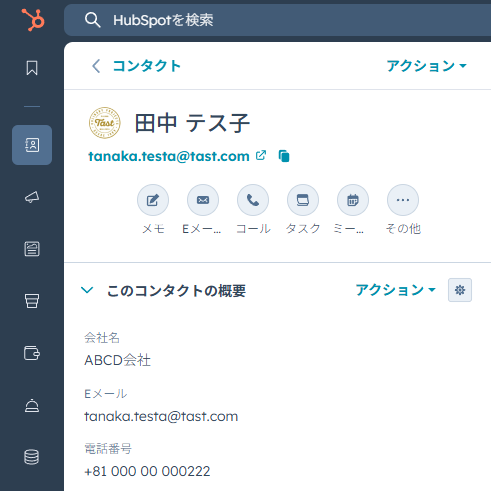Open the Content sidebar icon

32,249
